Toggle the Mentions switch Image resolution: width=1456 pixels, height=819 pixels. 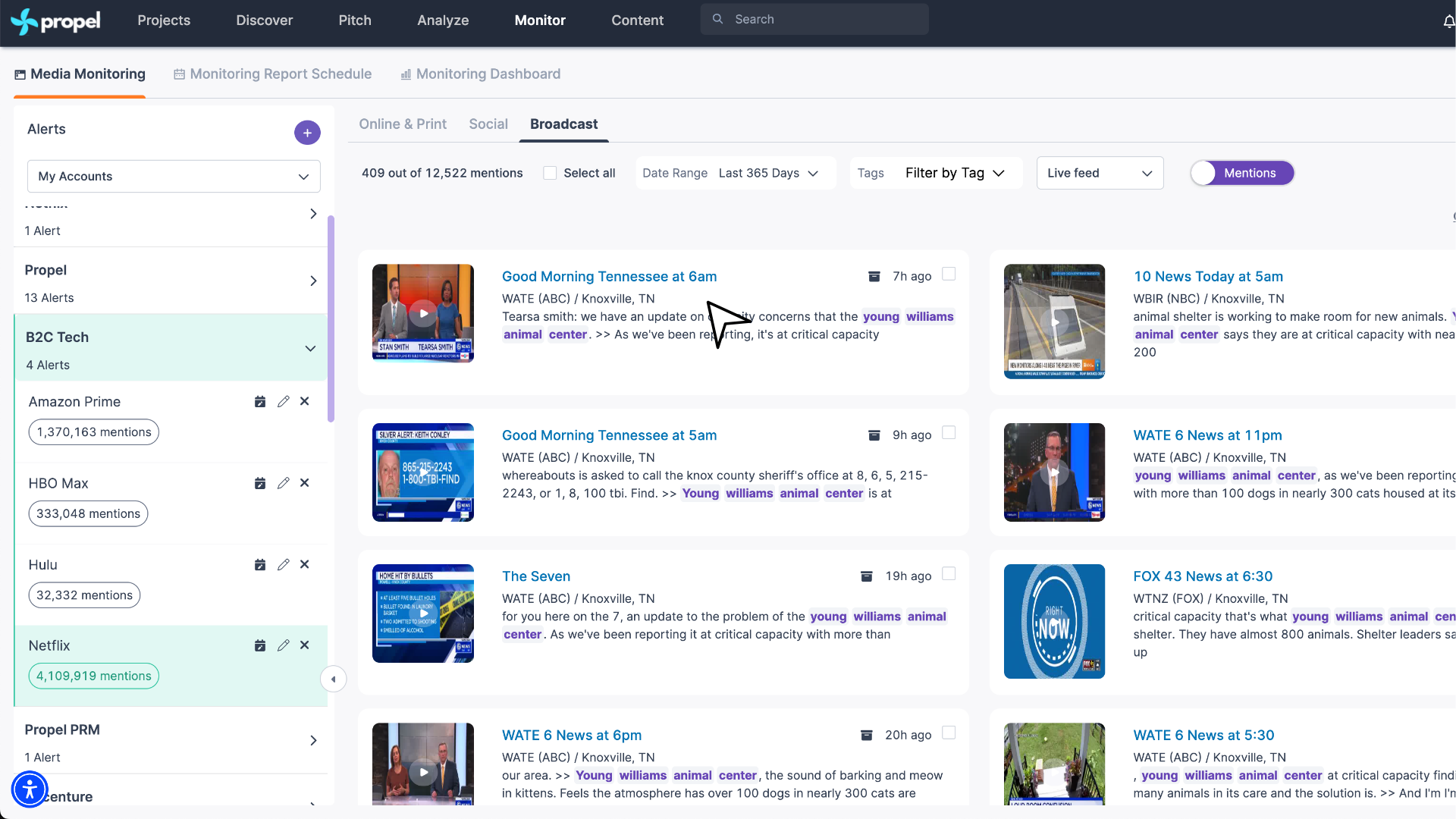tap(1242, 173)
